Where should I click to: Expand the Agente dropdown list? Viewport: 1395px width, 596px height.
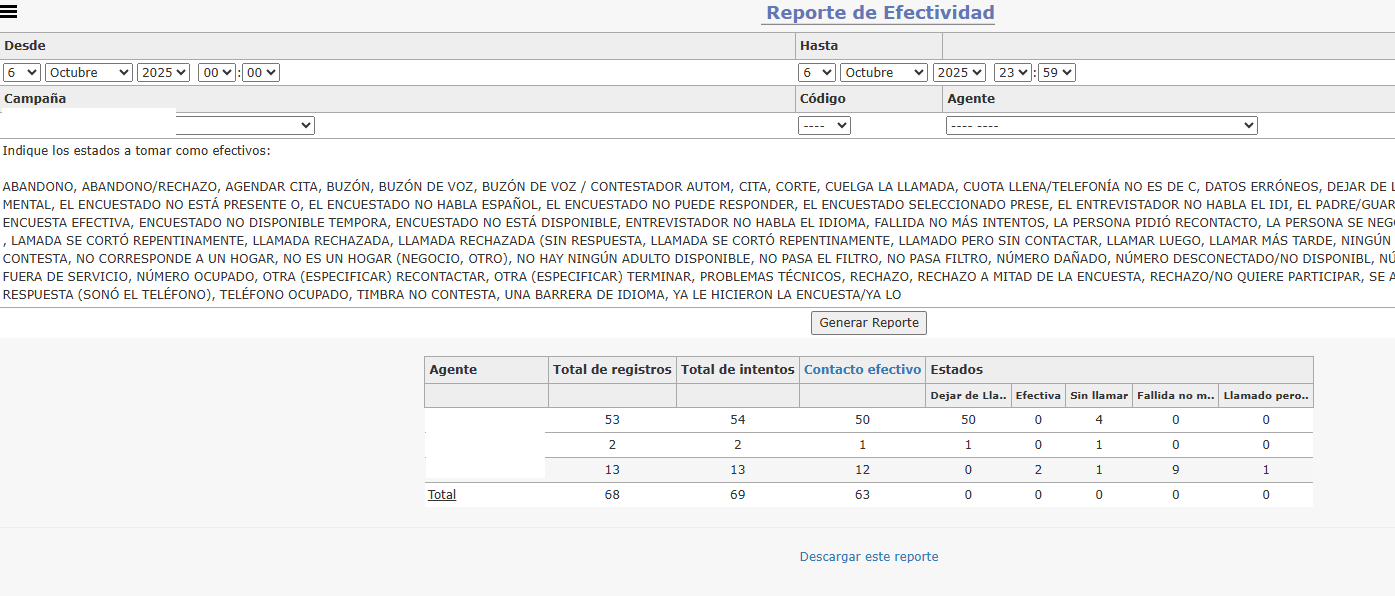[1101, 126]
